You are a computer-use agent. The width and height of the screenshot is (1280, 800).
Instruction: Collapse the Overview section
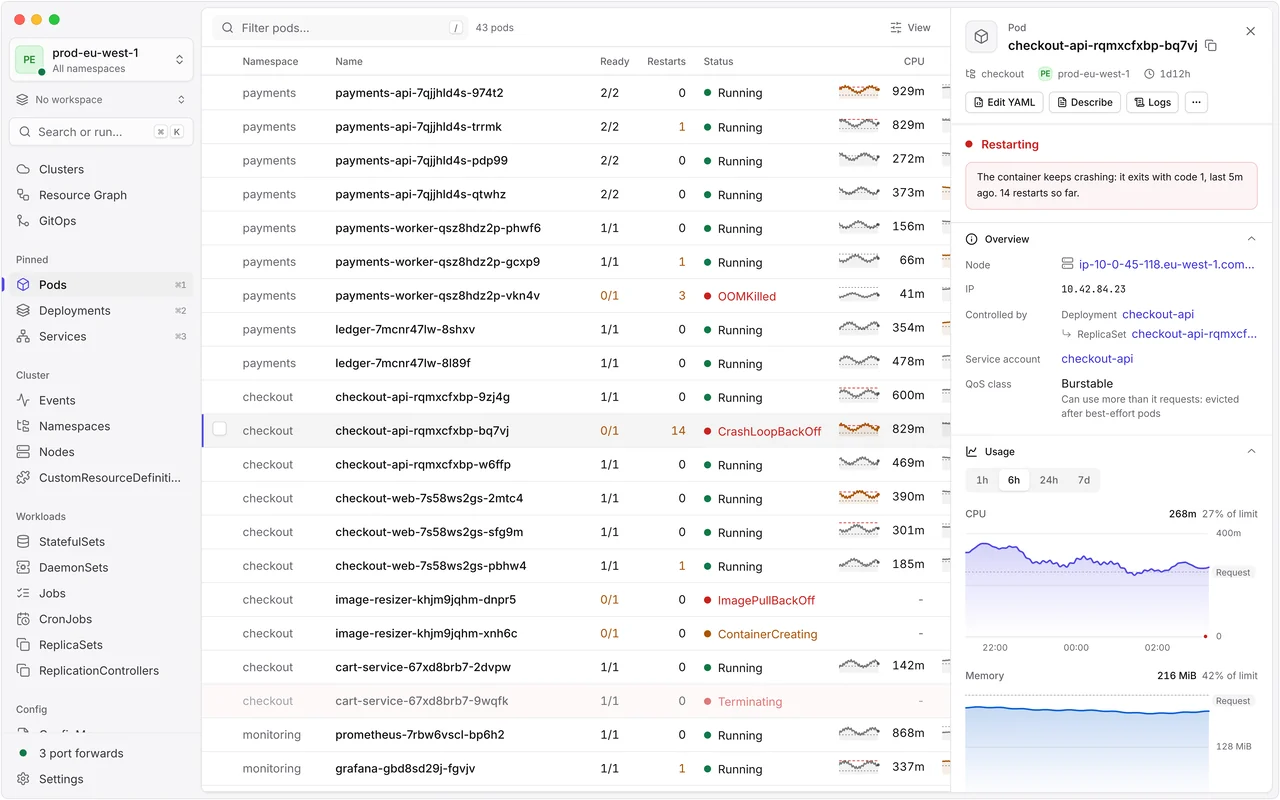1251,239
